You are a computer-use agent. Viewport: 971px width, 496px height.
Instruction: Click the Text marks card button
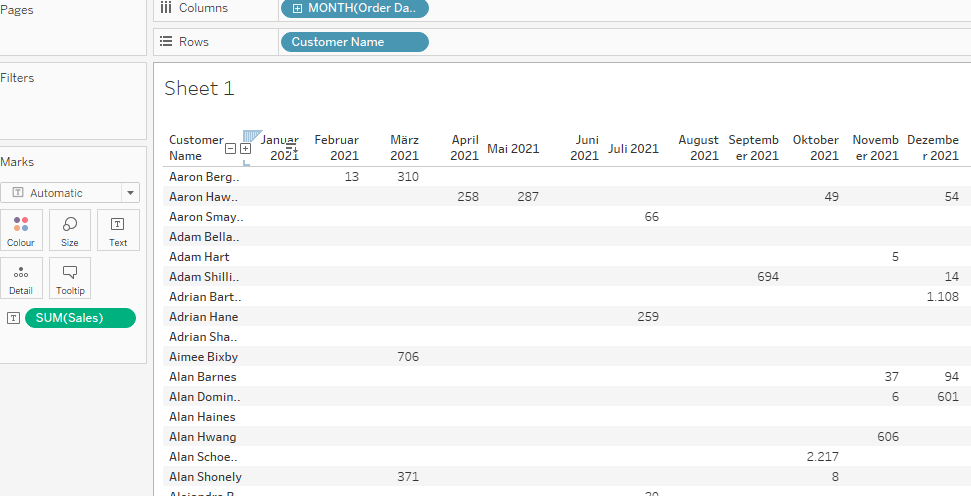pyautogui.click(x=118, y=230)
